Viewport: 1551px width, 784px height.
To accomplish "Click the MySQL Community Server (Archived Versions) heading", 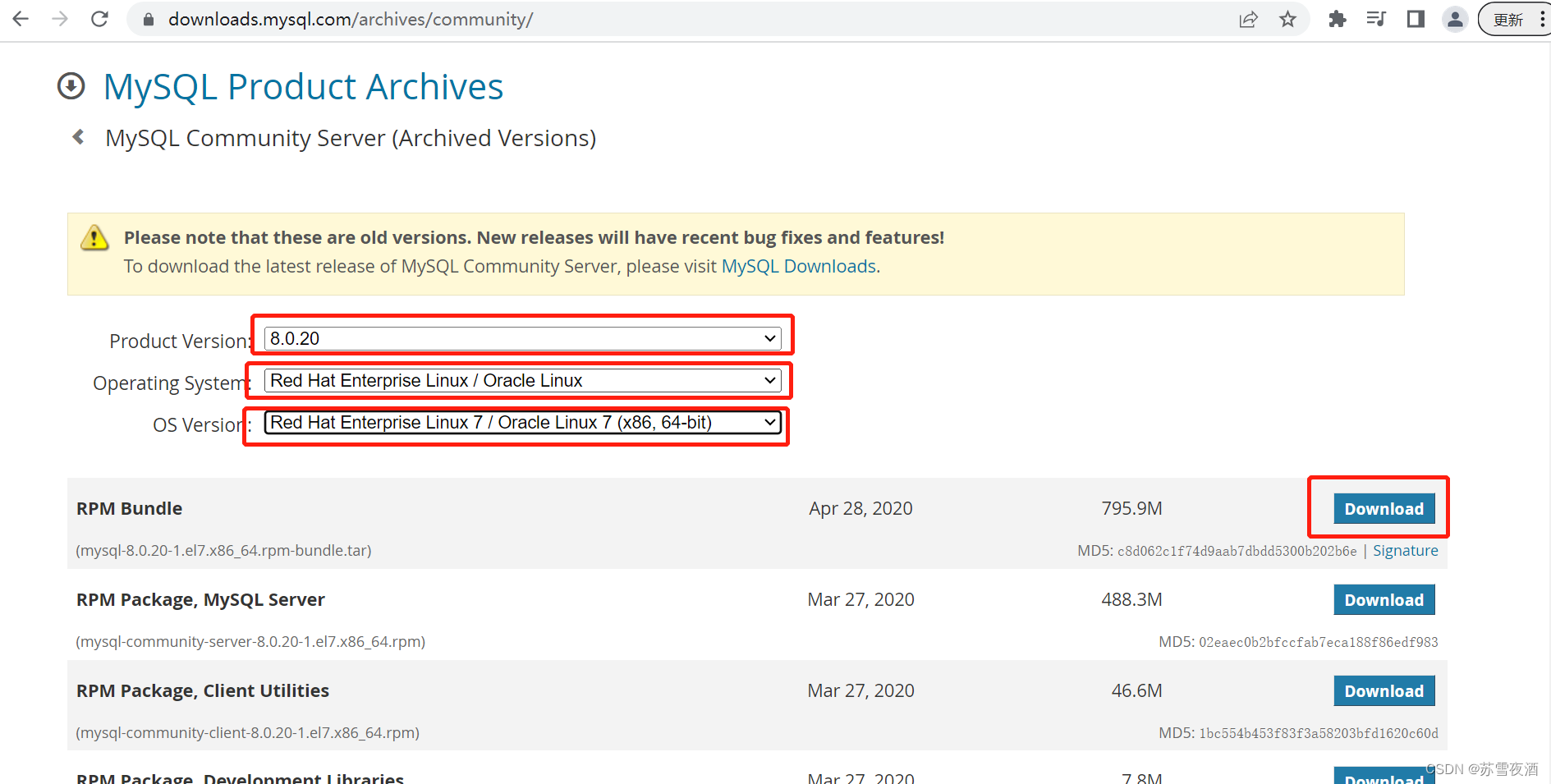I will [351, 138].
